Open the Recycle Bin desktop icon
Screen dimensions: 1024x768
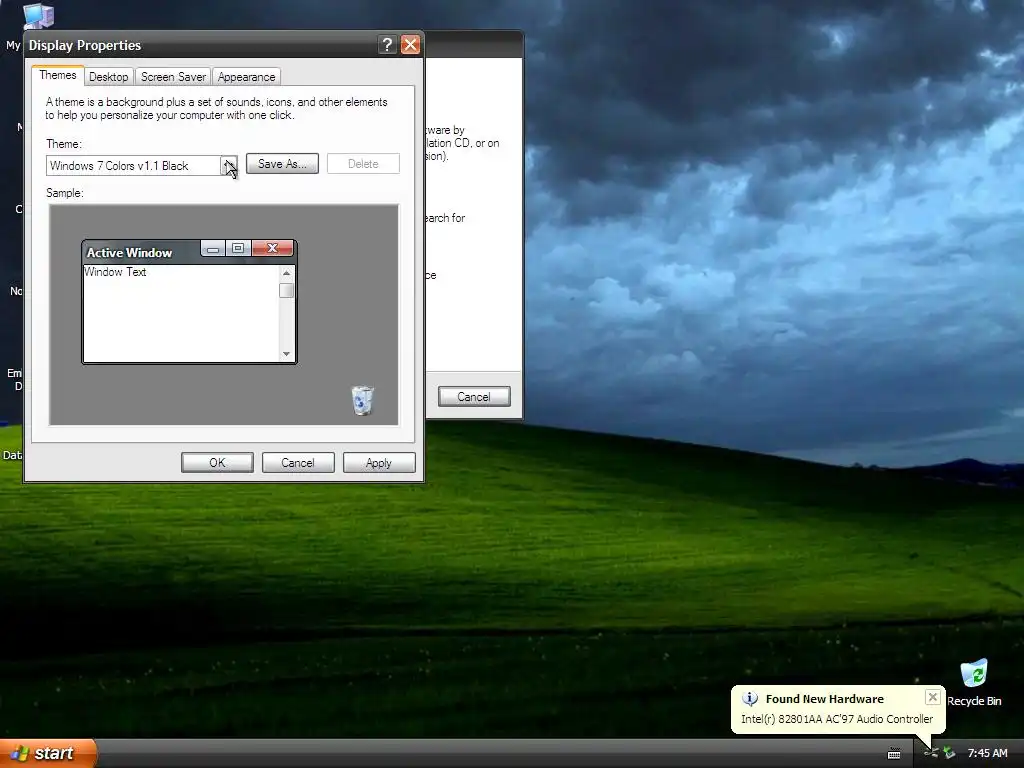[974, 673]
